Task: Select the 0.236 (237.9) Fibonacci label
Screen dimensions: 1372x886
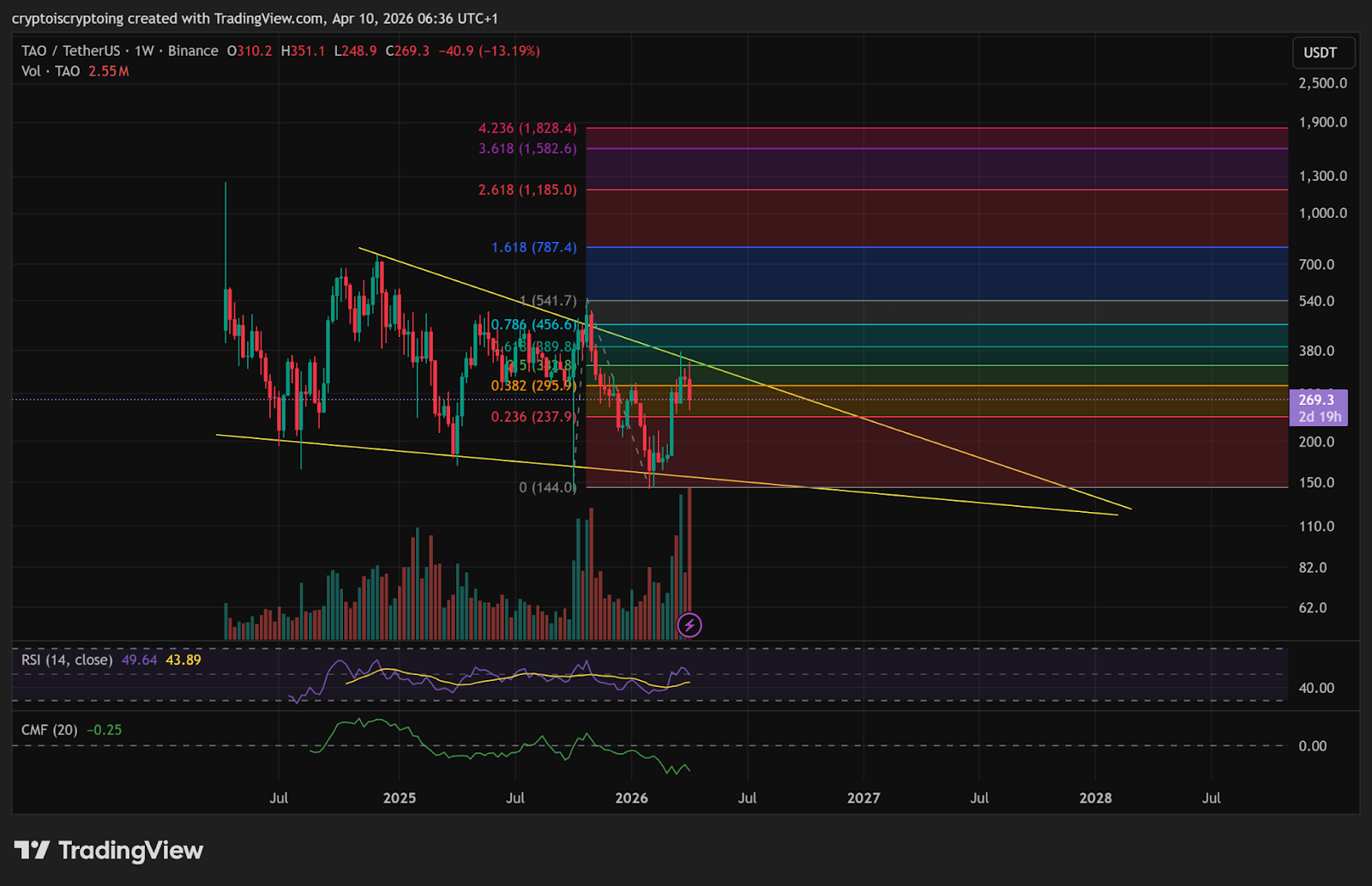Action: point(533,417)
